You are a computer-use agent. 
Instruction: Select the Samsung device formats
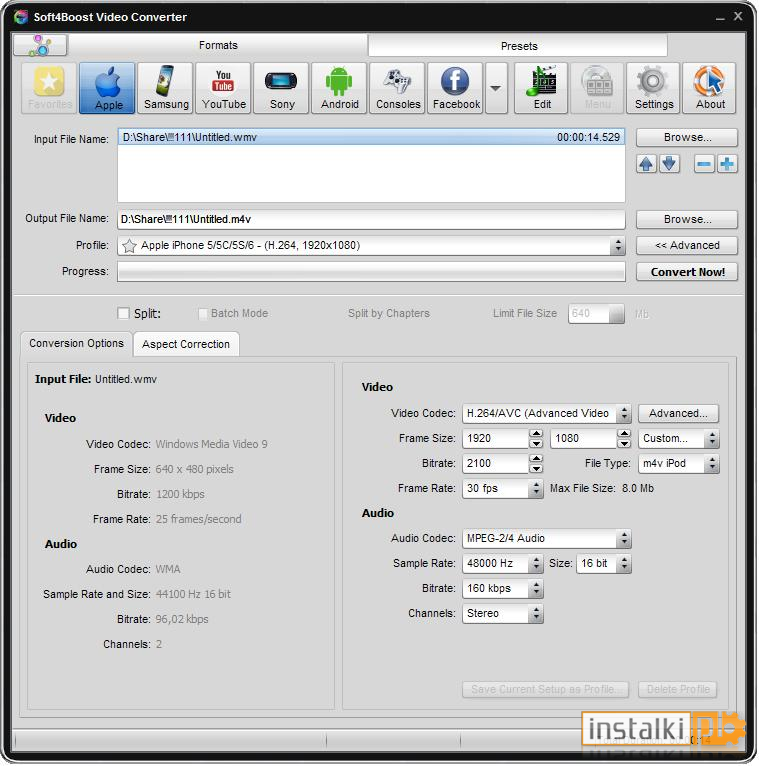tap(165, 88)
